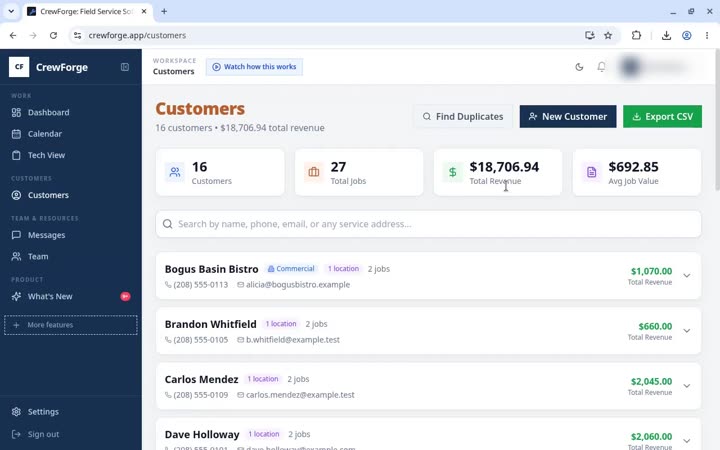Open the tab search dropdown
The height and width of the screenshot is (450, 720).
click(11, 11)
